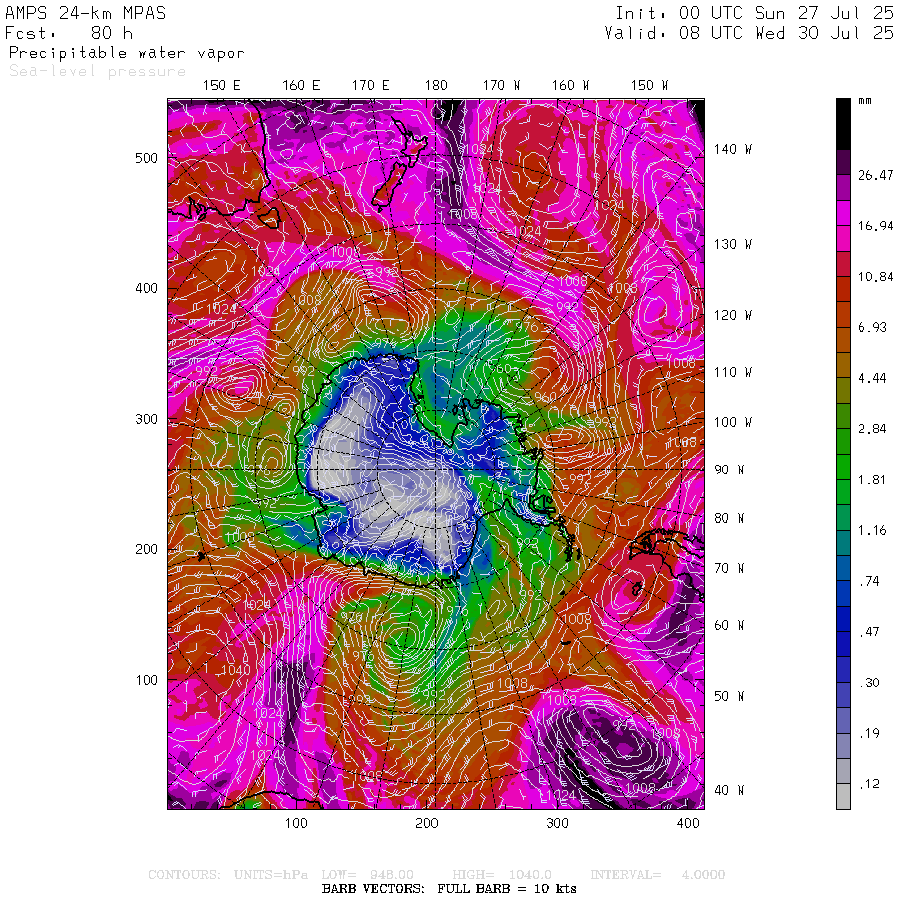Click the "BARB VECTORS: FULL BARB = 10 kts" caption
900x900 pixels.
click(x=449, y=889)
